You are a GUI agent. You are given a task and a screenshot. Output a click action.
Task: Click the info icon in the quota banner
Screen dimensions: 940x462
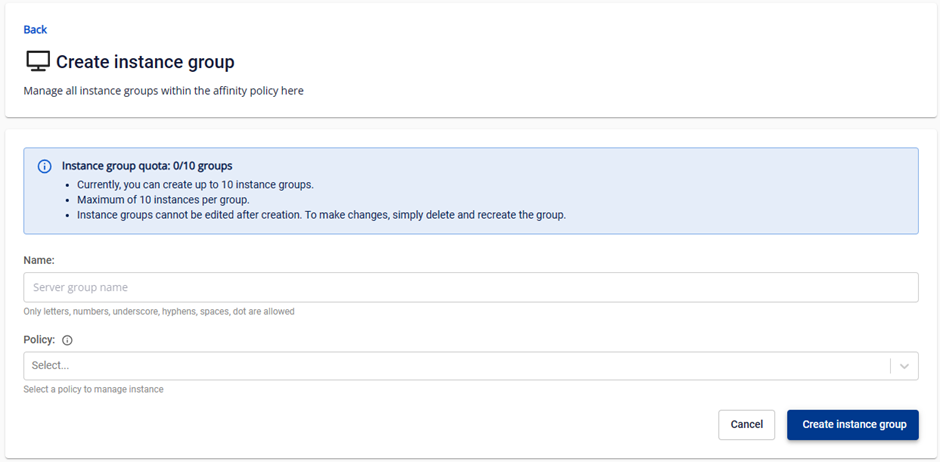pos(44,166)
